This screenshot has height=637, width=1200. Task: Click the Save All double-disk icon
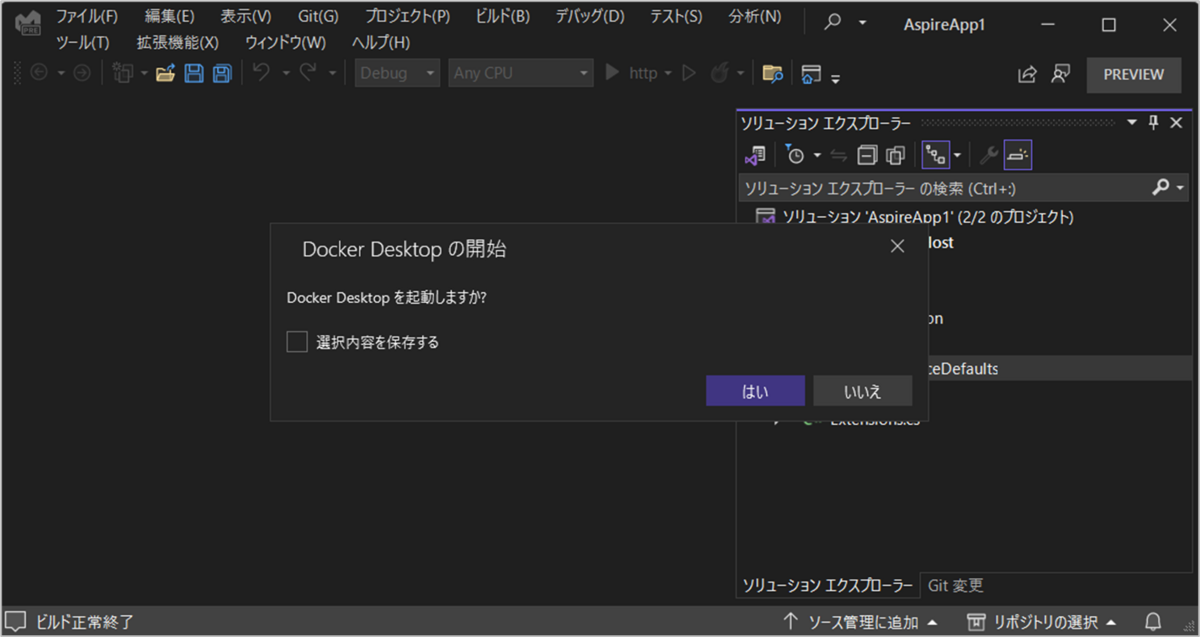[x=222, y=73]
